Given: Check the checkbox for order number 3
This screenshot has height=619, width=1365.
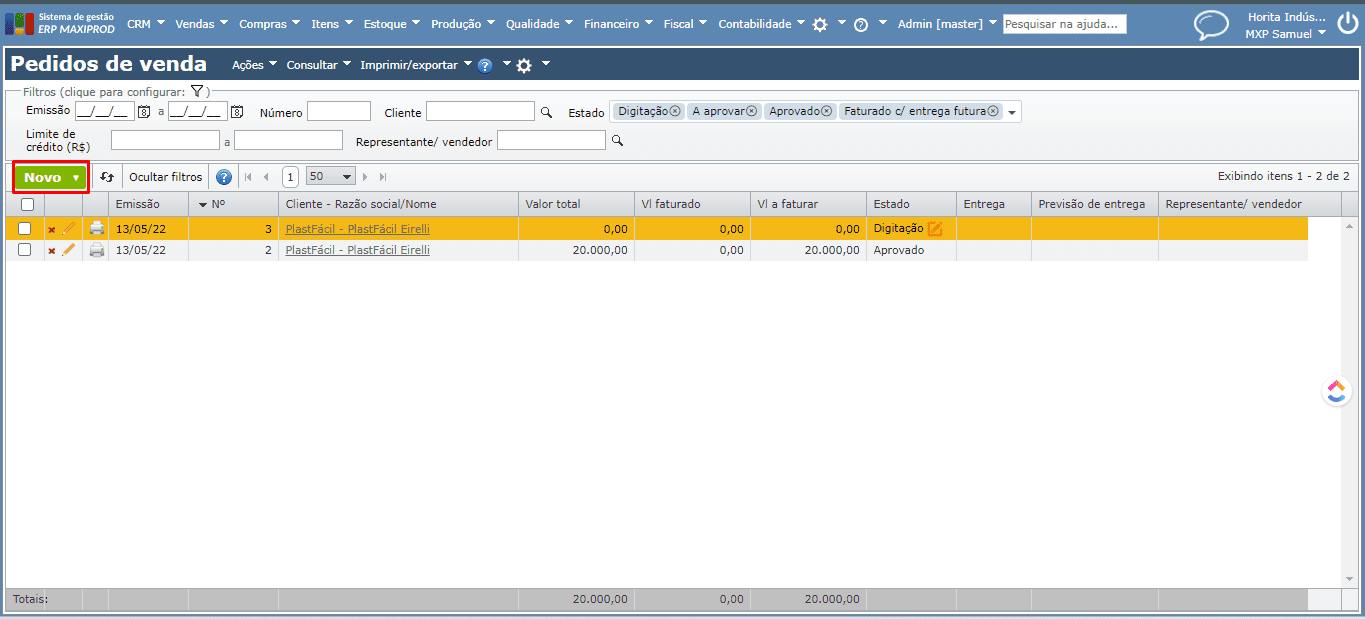Looking at the screenshot, I should [x=25, y=228].
